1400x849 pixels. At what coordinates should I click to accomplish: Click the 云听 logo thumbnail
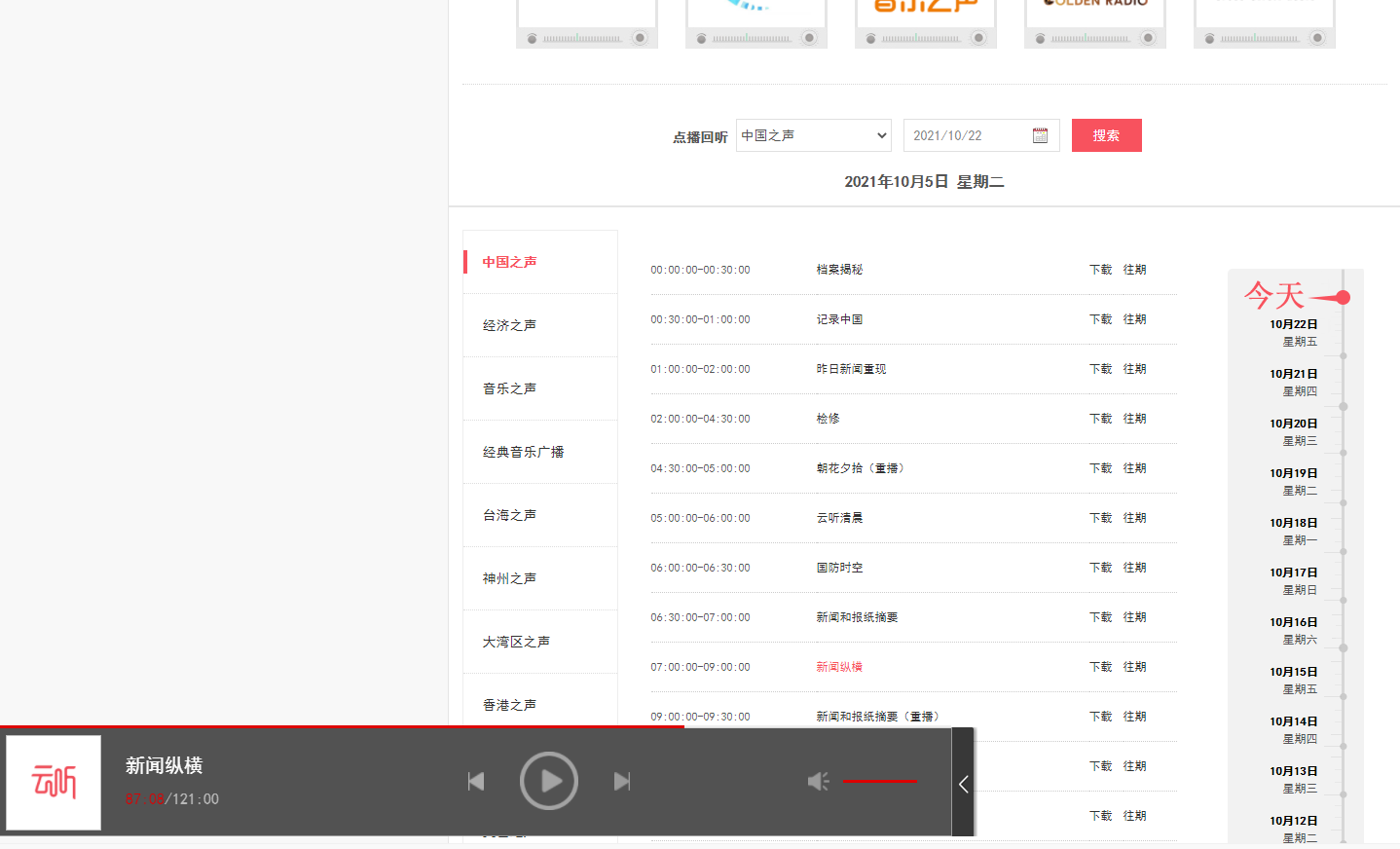54,783
